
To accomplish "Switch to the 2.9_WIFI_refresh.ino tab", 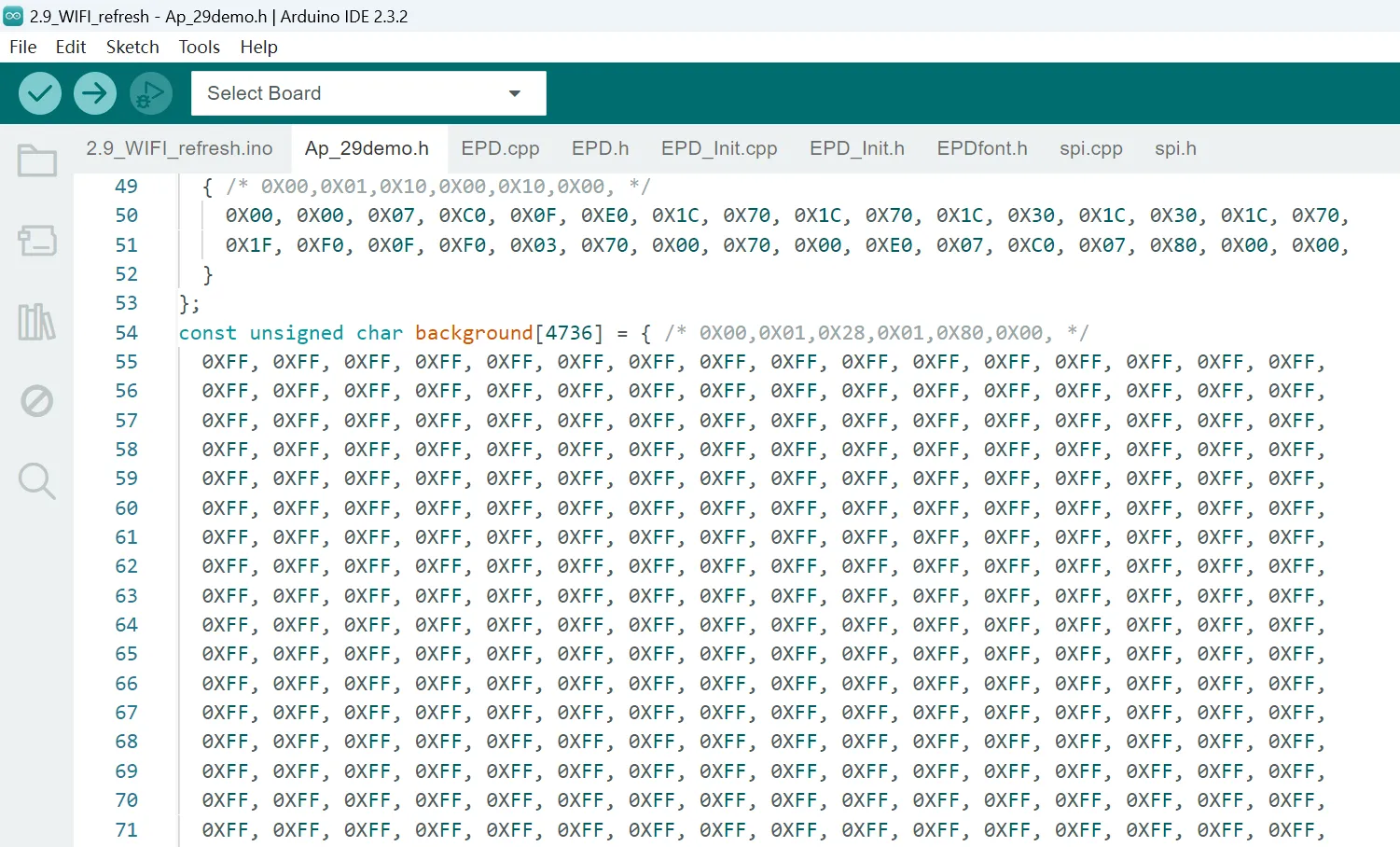I will [179, 148].
